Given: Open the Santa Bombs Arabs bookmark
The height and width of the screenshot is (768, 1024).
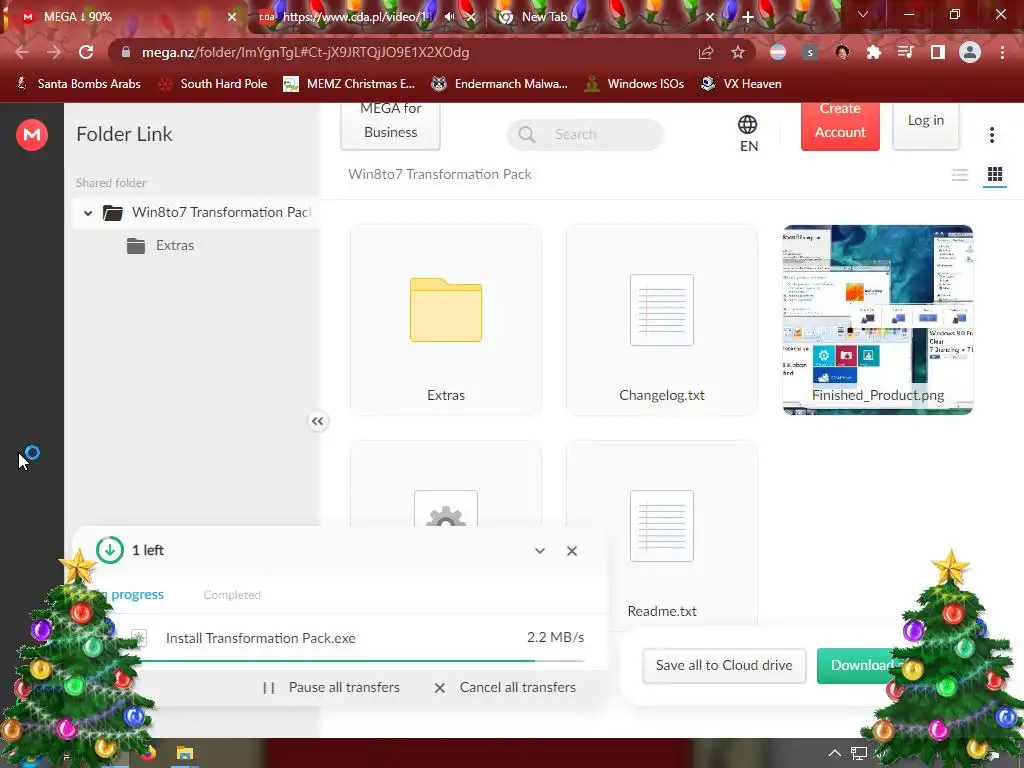Looking at the screenshot, I should (78, 84).
